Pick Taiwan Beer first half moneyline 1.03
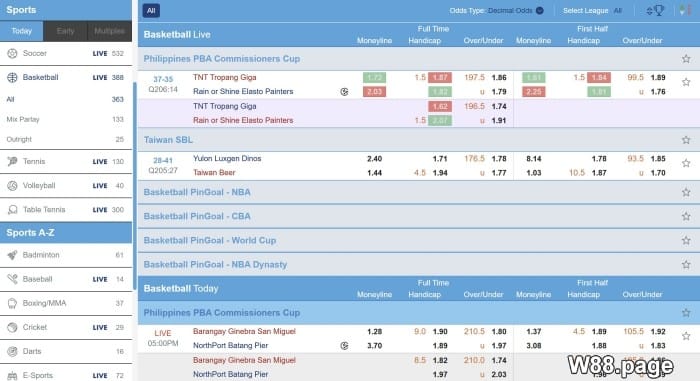700x381 pixels. coord(533,173)
